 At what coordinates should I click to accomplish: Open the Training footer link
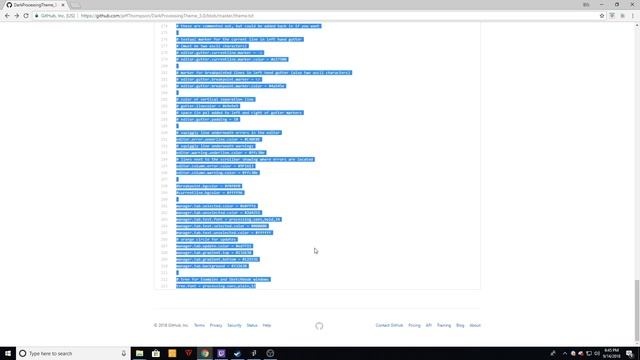(444, 325)
